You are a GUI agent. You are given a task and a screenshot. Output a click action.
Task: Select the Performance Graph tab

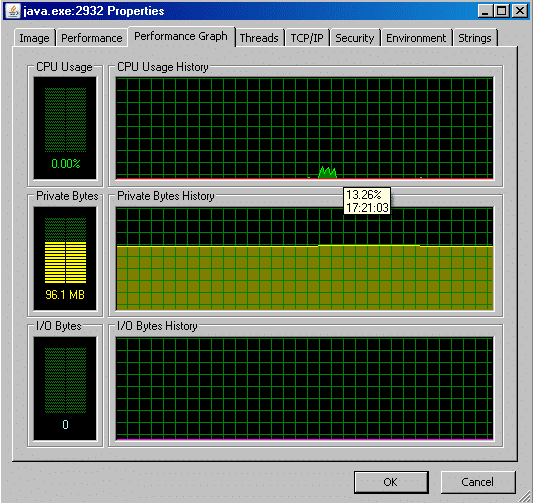181,36
